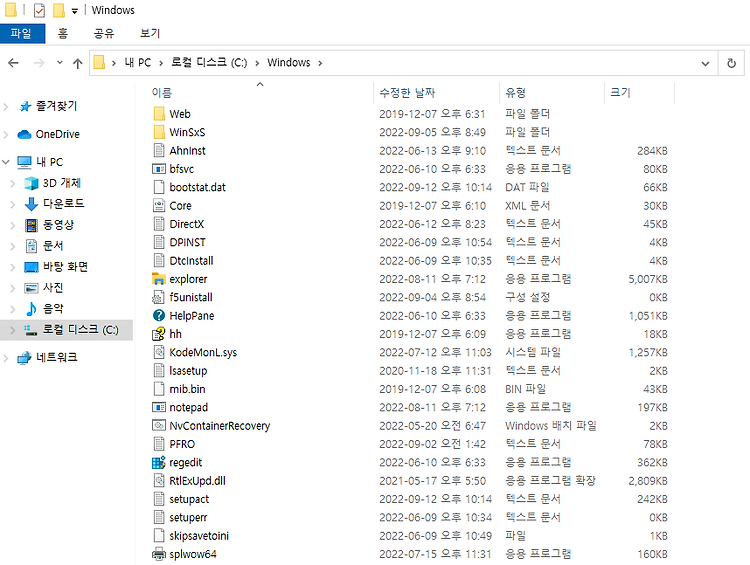The height and width of the screenshot is (565, 750).
Task: Open quick access toolbar customize dropdown
Action: [x=75, y=11]
